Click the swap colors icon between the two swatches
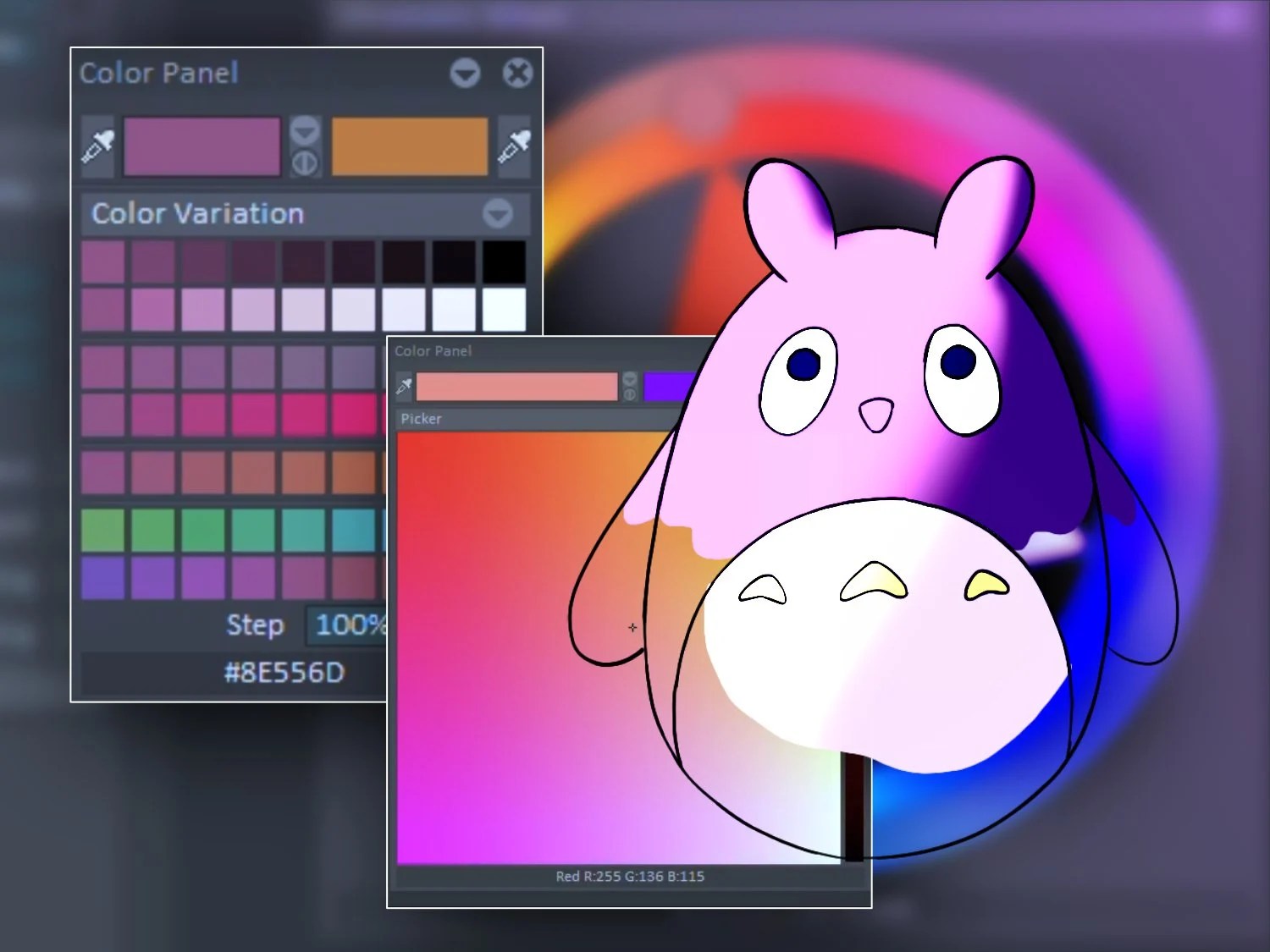This screenshot has height=952, width=1270. pyautogui.click(x=304, y=163)
